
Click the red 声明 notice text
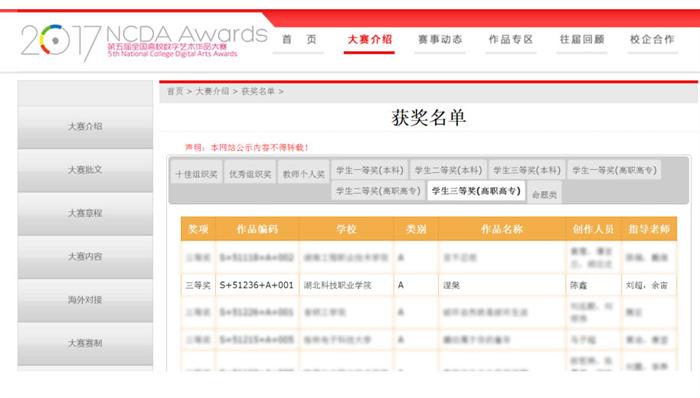[x=246, y=147]
